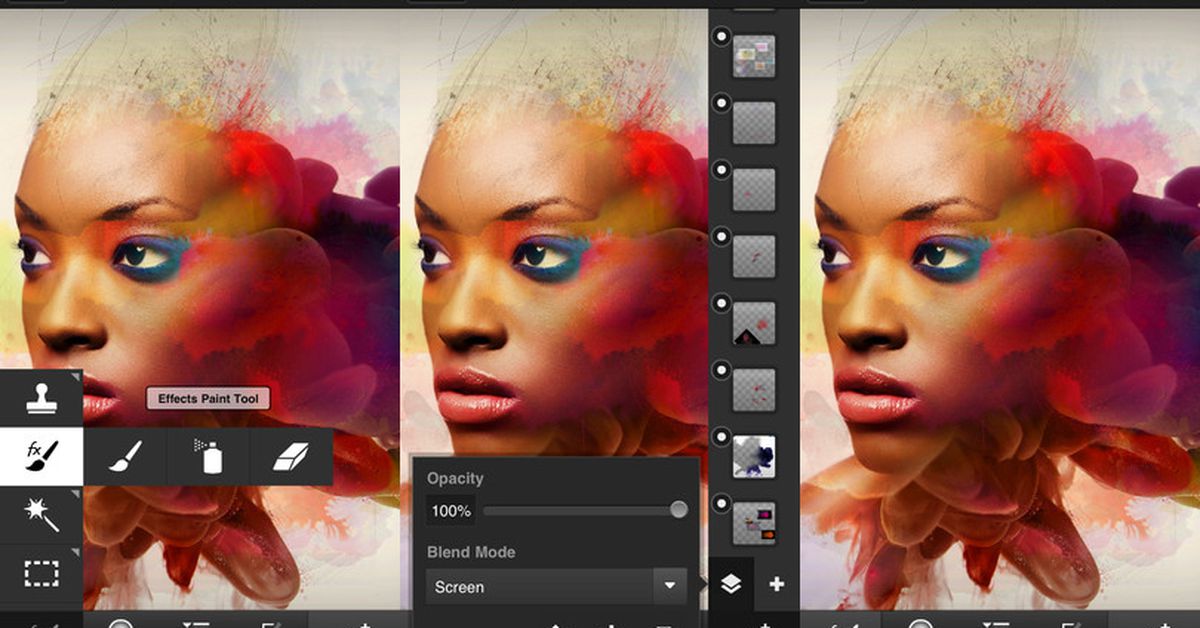The width and height of the screenshot is (1200, 628).
Task: Select layer thumbnail just above black triangle layer
Action: click(754, 256)
